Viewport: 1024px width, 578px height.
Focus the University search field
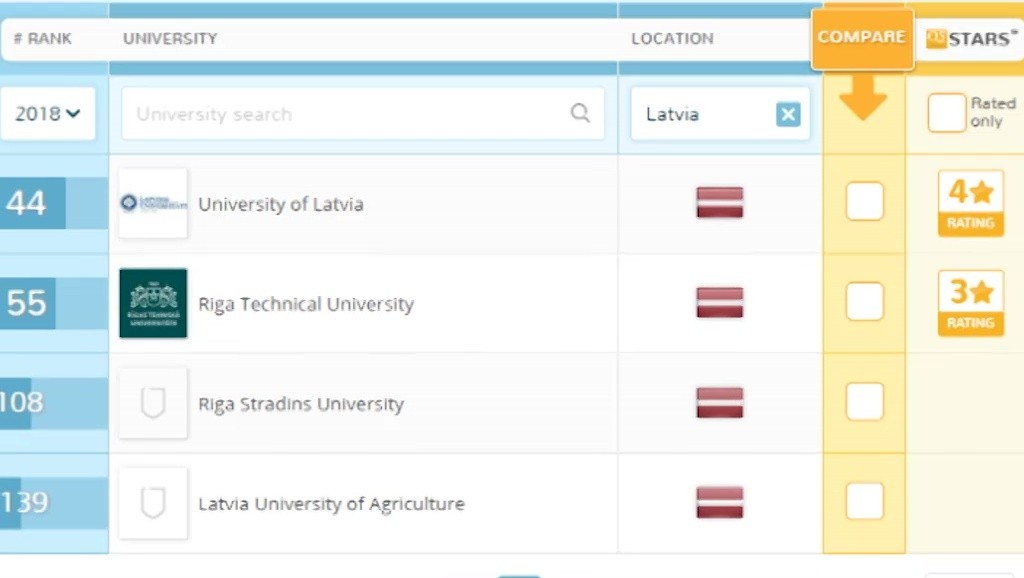pos(362,114)
